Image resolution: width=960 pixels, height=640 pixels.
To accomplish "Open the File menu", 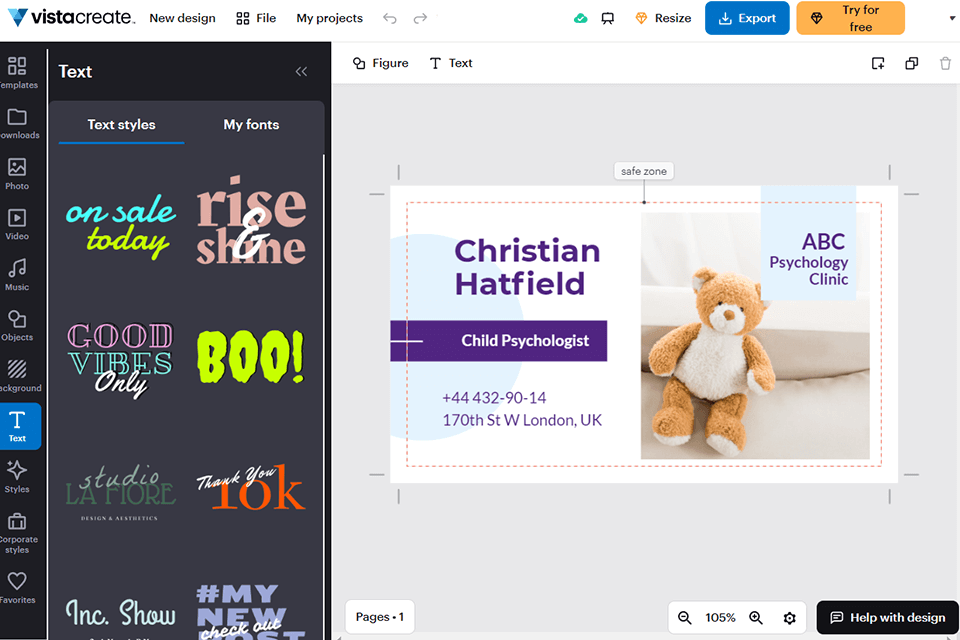I will coord(256,18).
